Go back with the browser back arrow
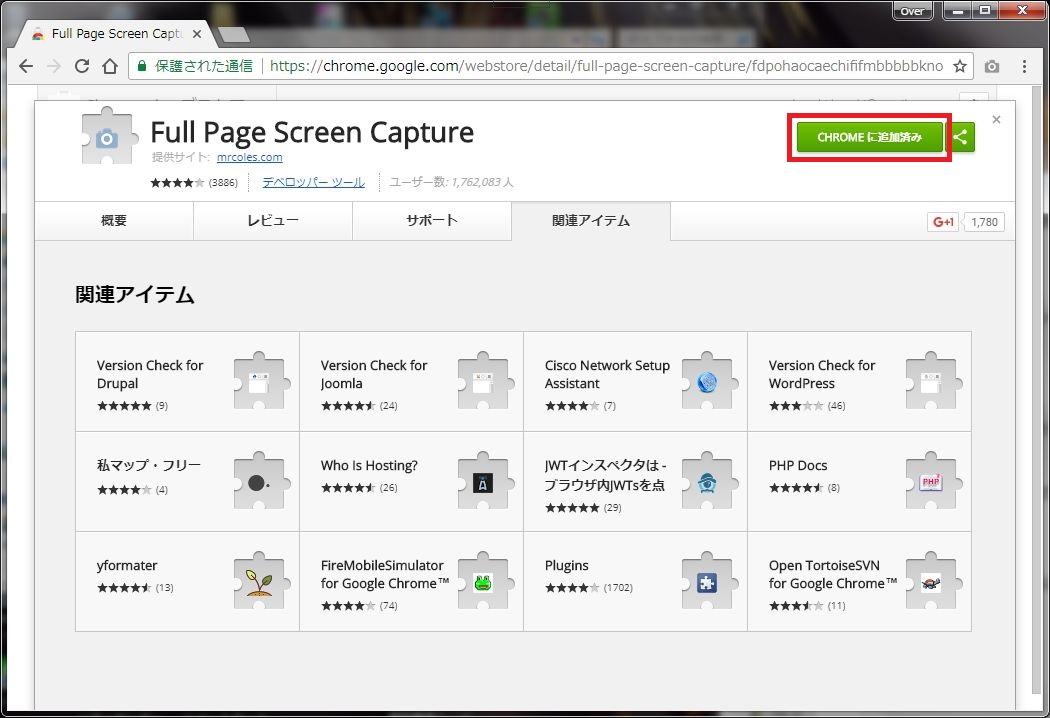 (x=26, y=66)
